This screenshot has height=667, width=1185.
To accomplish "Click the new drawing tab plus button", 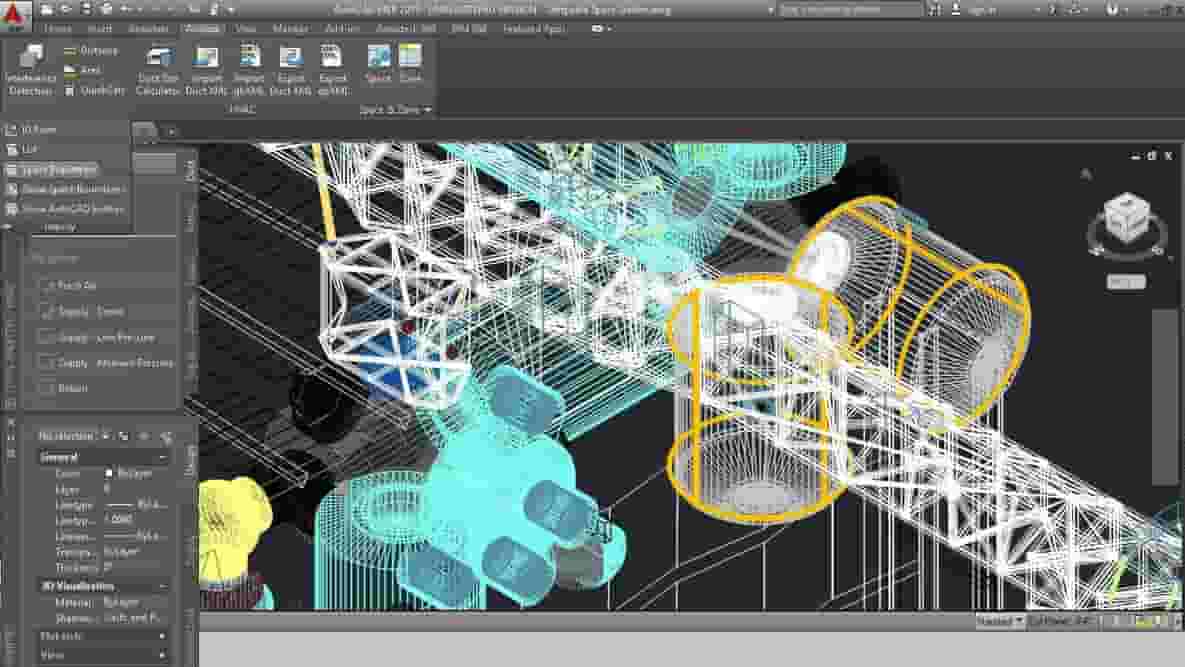I will coord(172,131).
